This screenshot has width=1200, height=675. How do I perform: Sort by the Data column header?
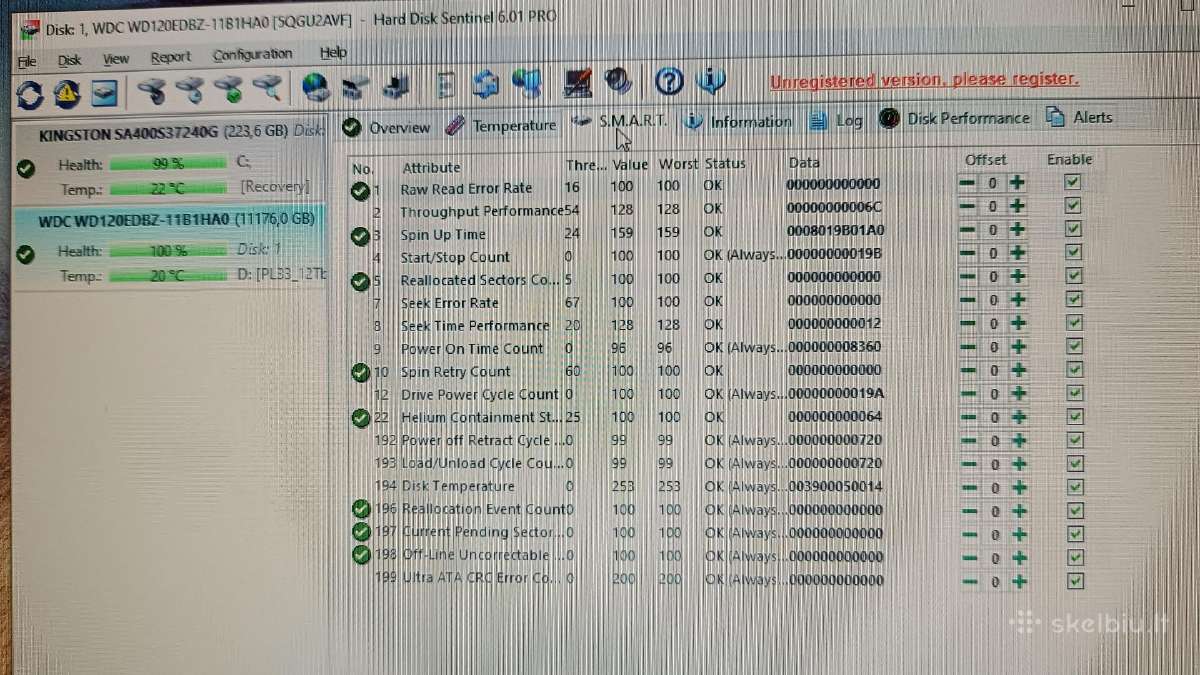(804, 162)
